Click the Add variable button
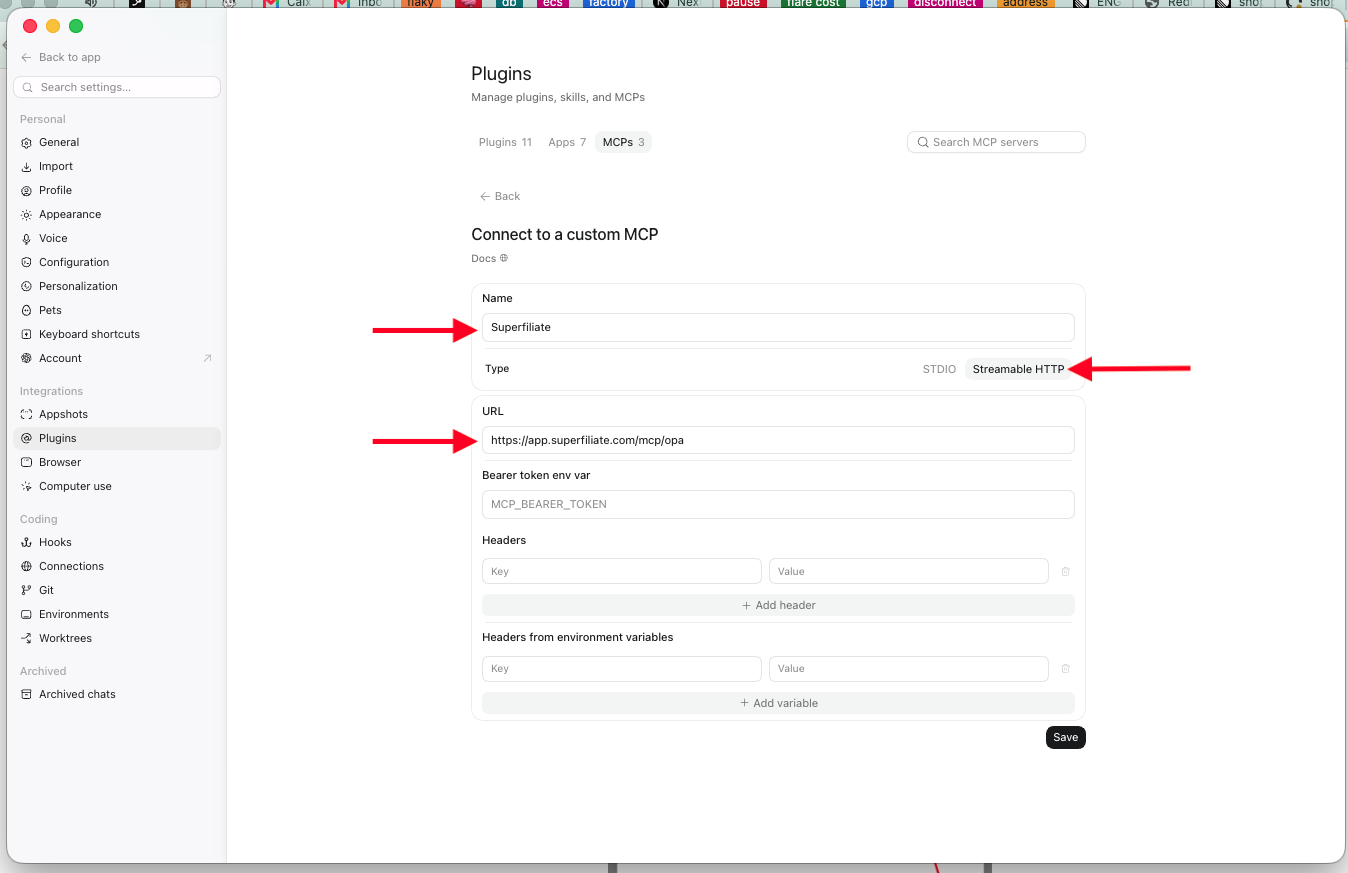Screen dimensions: 1348x873 tap(778, 703)
